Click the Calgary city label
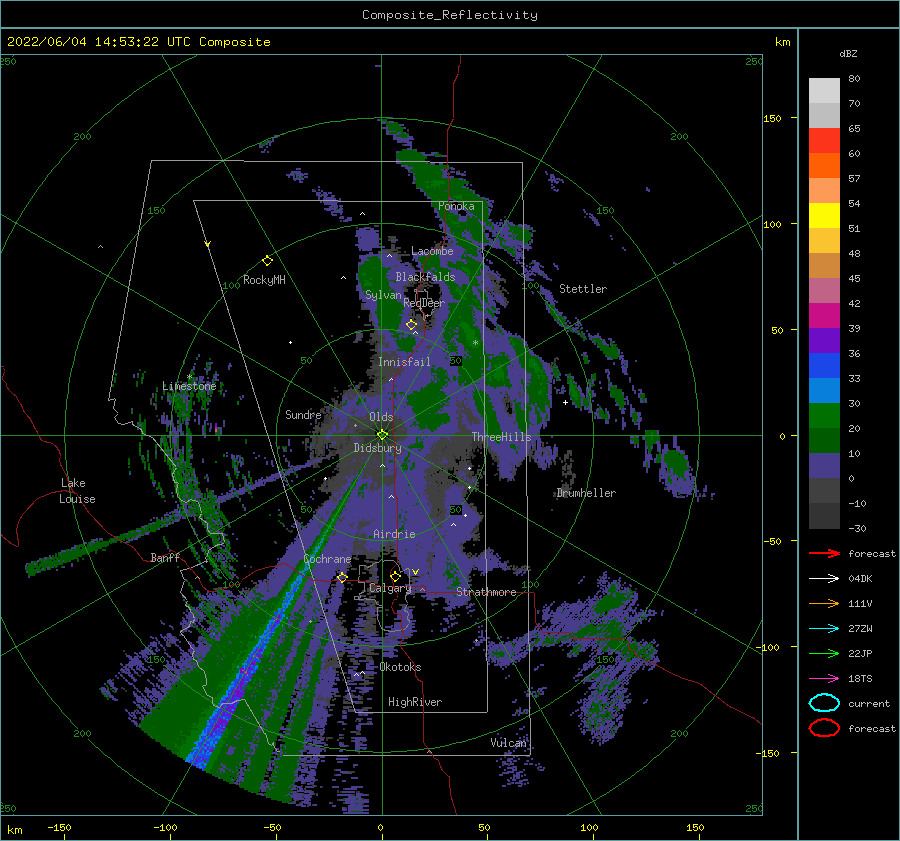Image resolution: width=900 pixels, height=841 pixels. pyautogui.click(x=390, y=588)
